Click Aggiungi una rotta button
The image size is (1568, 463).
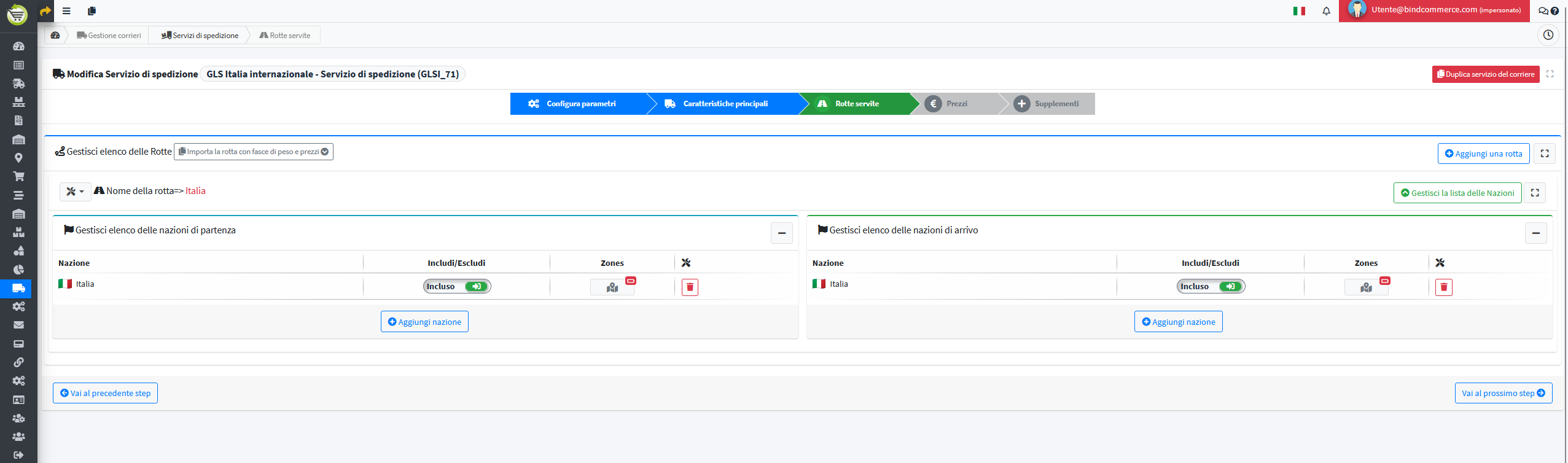[1483, 154]
